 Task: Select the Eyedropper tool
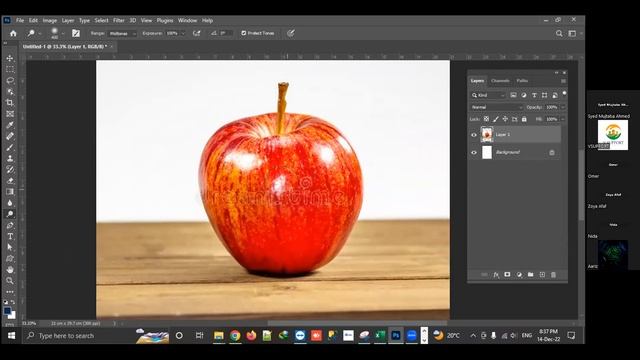(x=10, y=125)
